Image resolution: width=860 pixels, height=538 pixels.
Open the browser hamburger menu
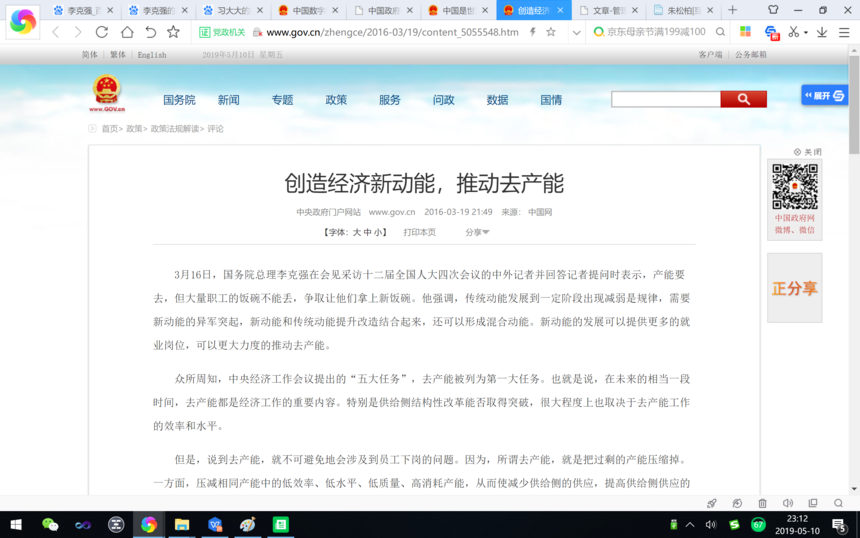(x=844, y=32)
